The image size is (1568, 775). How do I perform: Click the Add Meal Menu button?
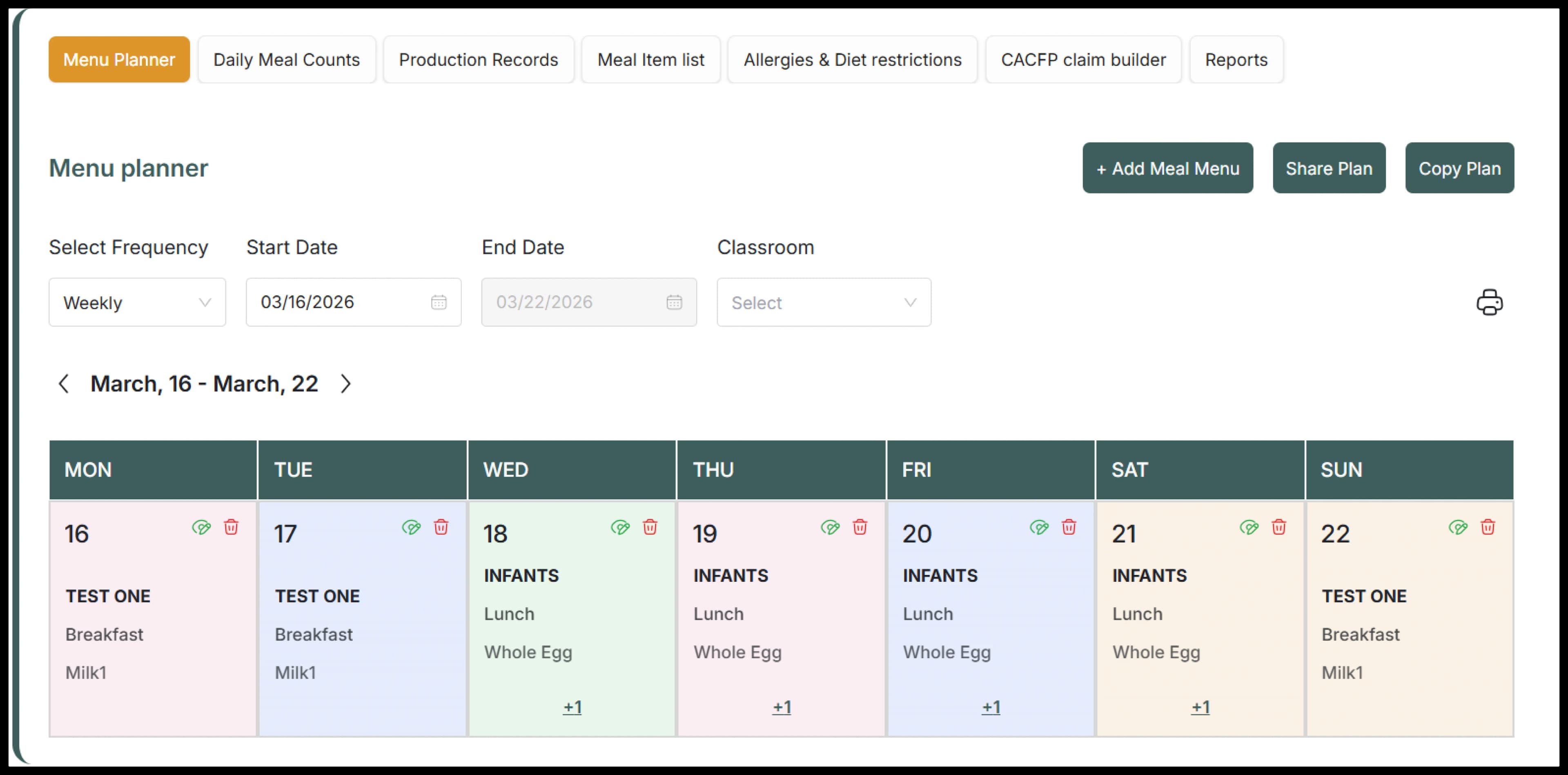(x=1167, y=168)
